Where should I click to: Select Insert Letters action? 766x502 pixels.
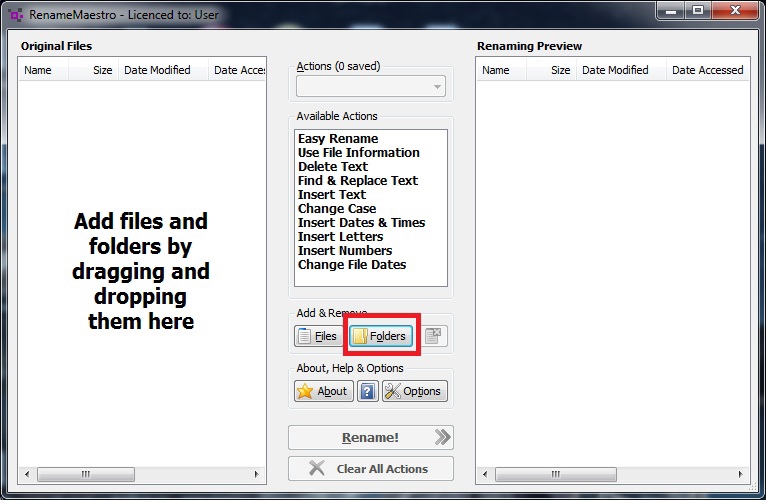[340, 237]
